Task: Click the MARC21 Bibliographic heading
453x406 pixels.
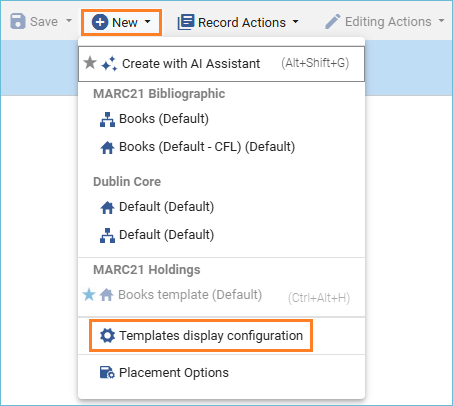Action: pyautogui.click(x=159, y=94)
